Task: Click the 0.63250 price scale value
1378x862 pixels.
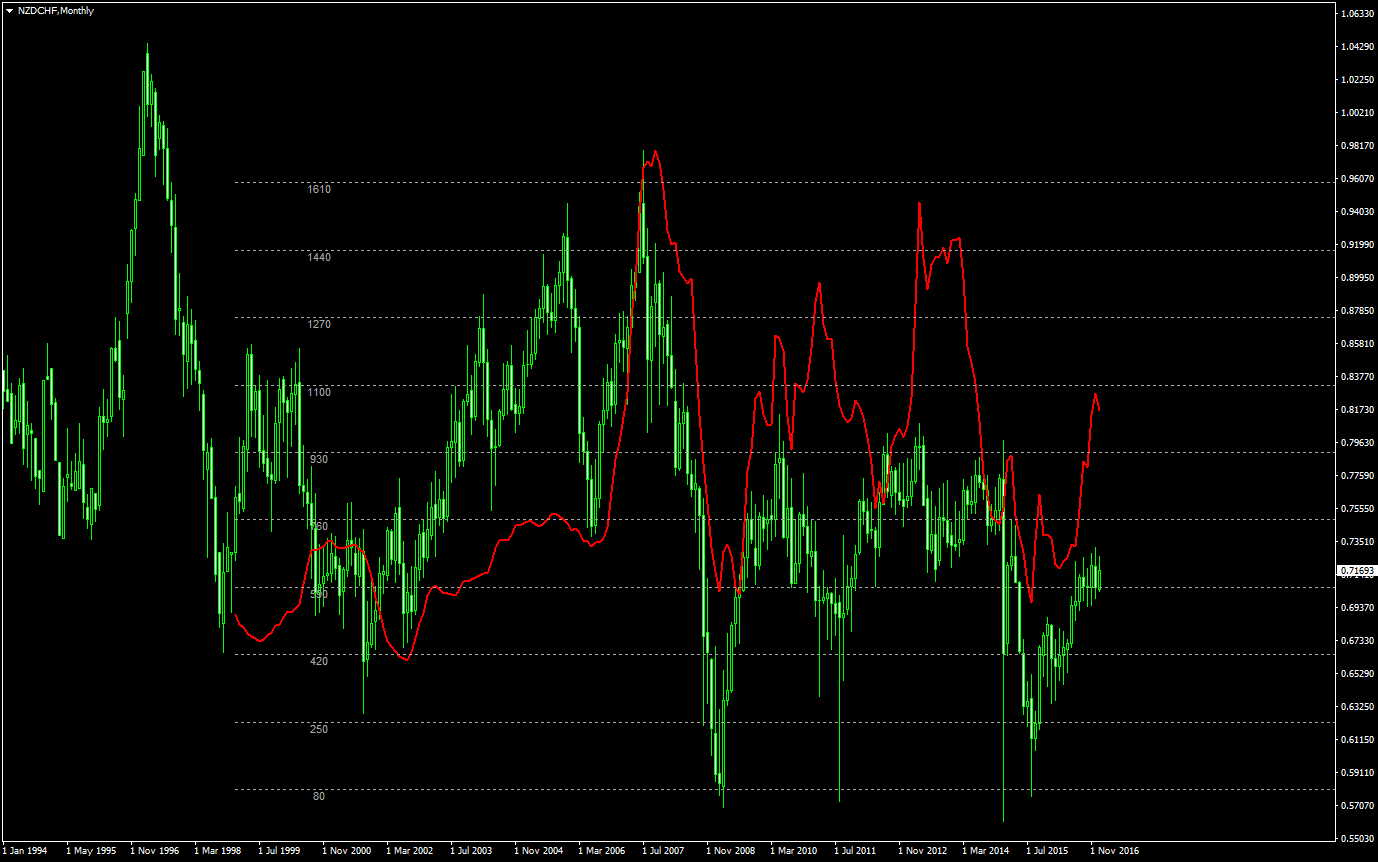Action: [x=1357, y=707]
